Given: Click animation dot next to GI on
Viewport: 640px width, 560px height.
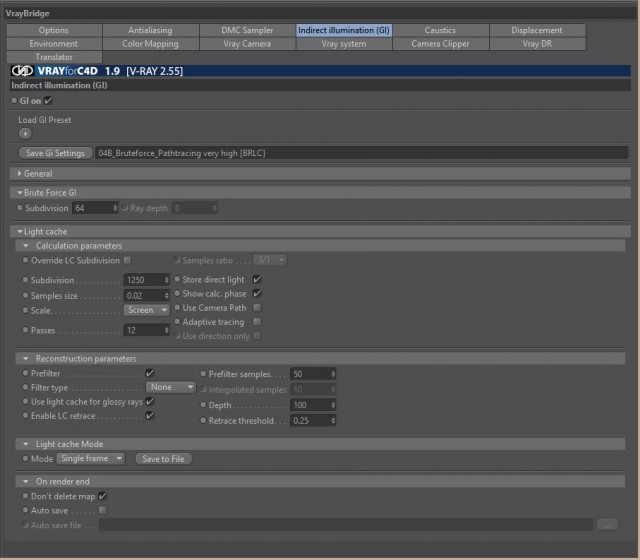Looking at the screenshot, I should (14, 100).
